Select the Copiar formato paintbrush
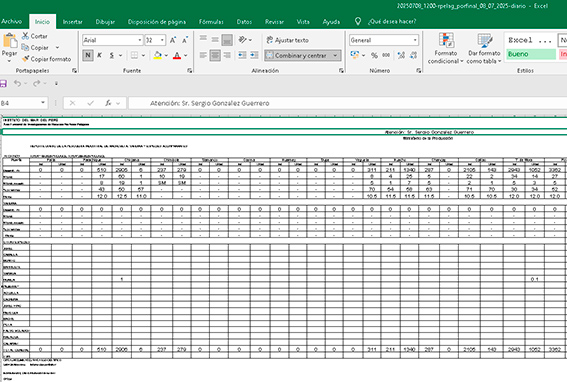The image size is (567, 382). (x=25, y=59)
